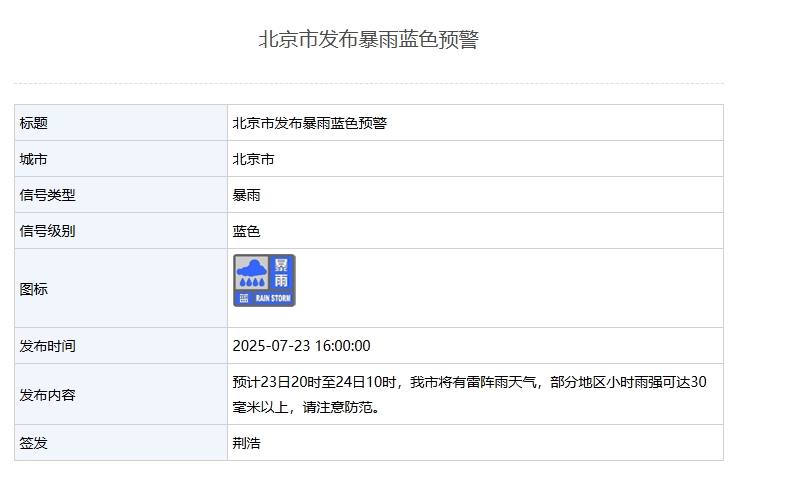Select the warning content text starting 预计23日20时
Image resolution: width=791 pixels, height=483 pixels.
(x=469, y=394)
